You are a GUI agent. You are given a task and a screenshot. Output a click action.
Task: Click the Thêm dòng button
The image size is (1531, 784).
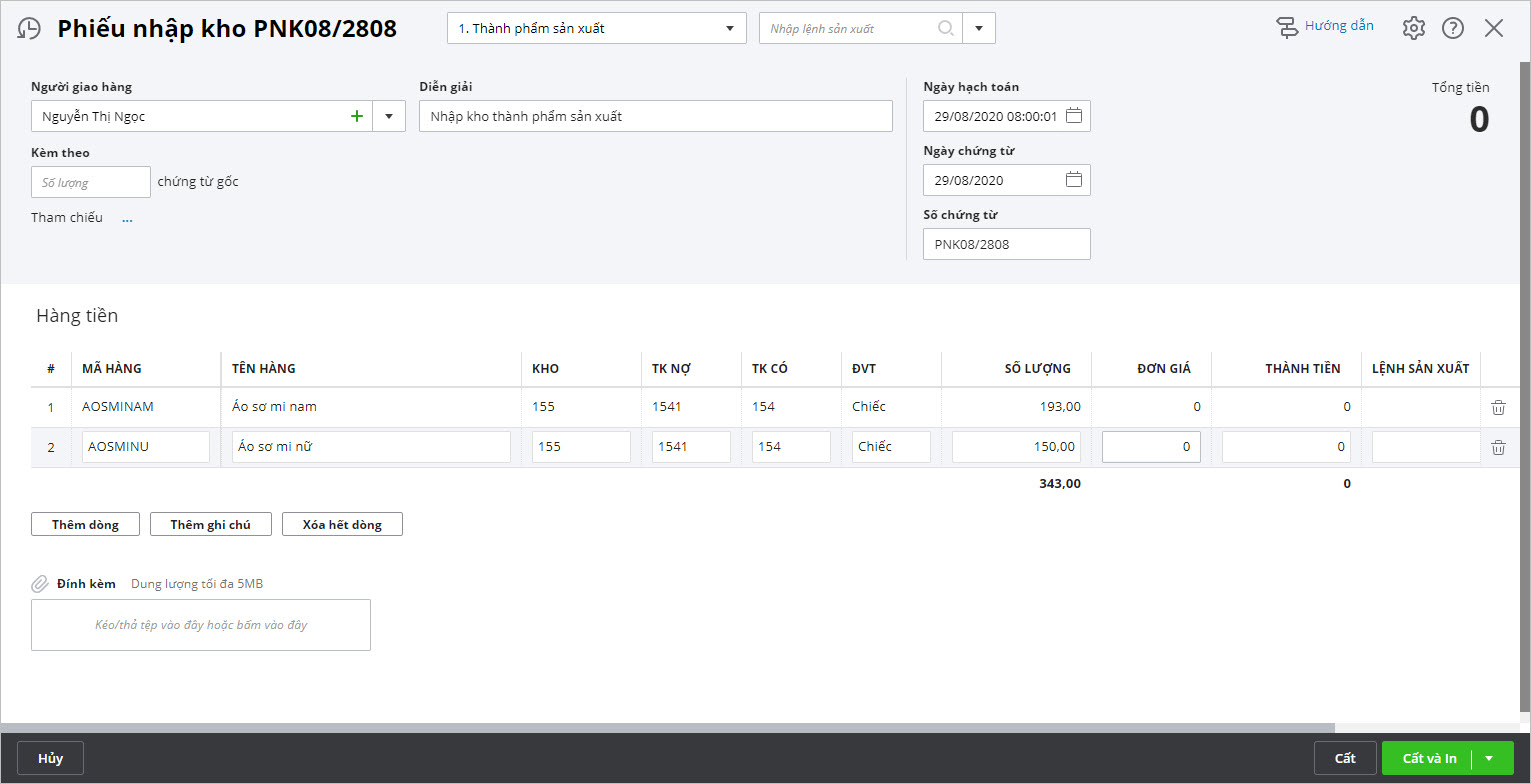[x=85, y=524]
